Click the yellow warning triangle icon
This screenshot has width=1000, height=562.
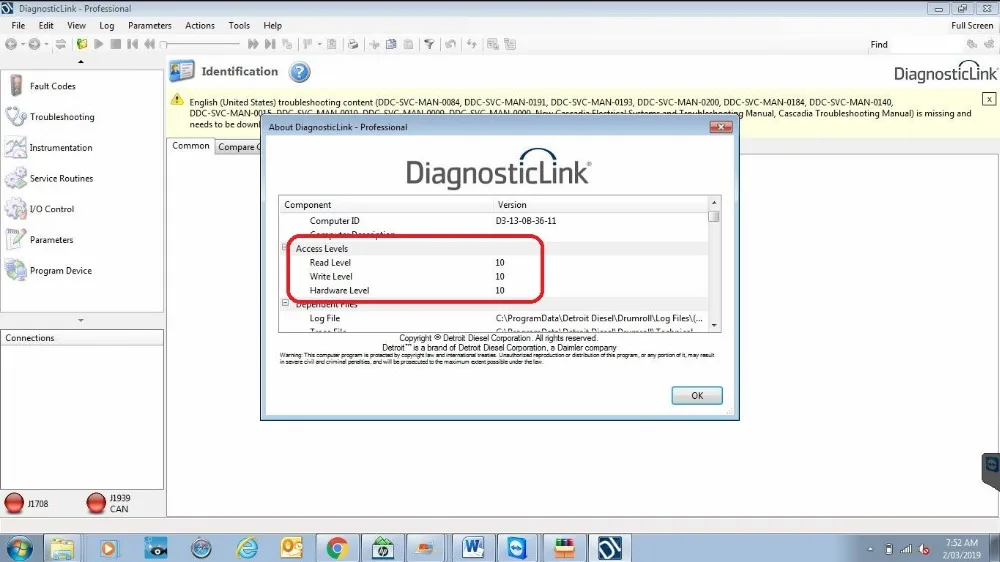177,100
